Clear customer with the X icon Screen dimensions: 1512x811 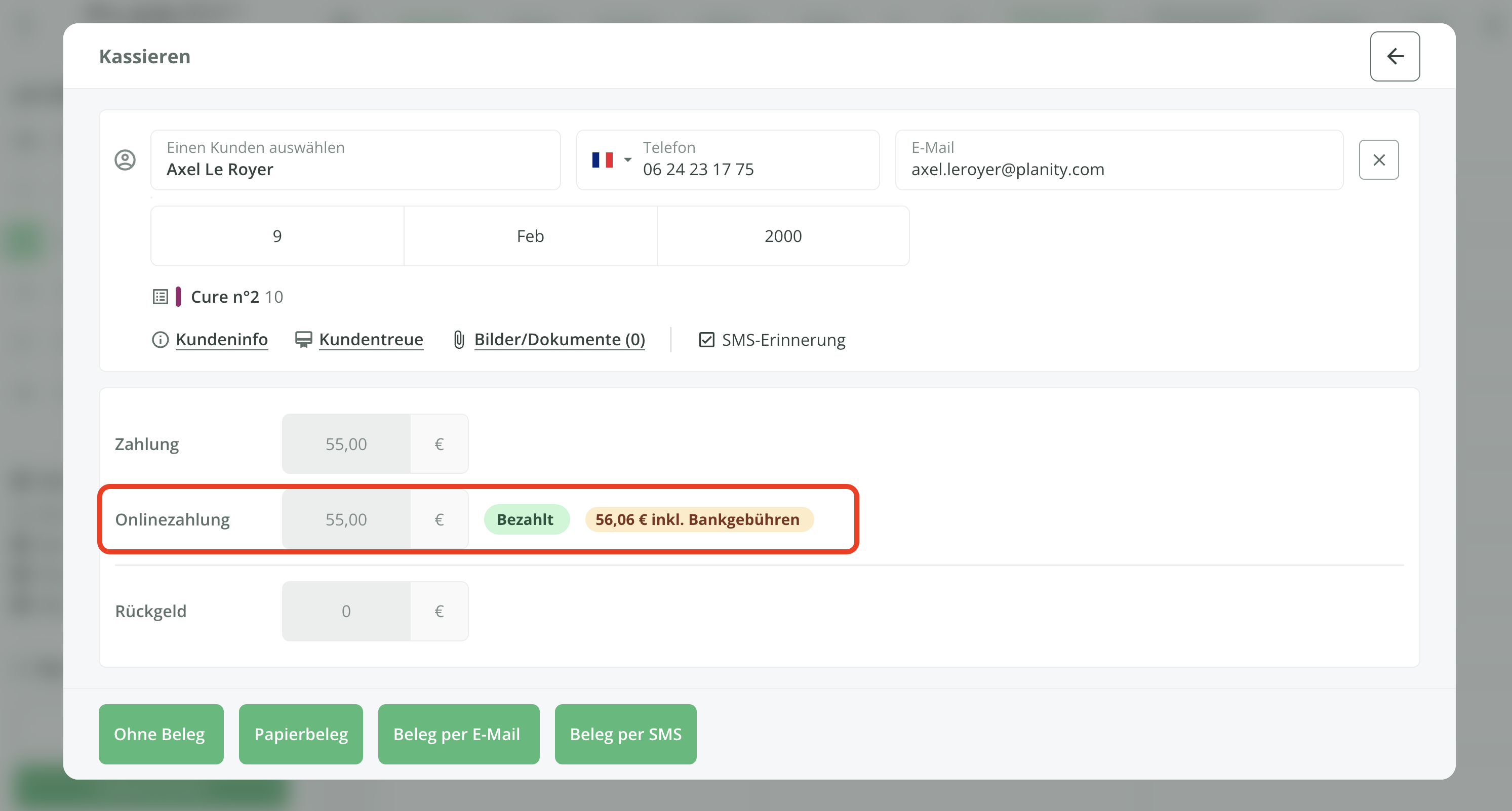point(1379,159)
